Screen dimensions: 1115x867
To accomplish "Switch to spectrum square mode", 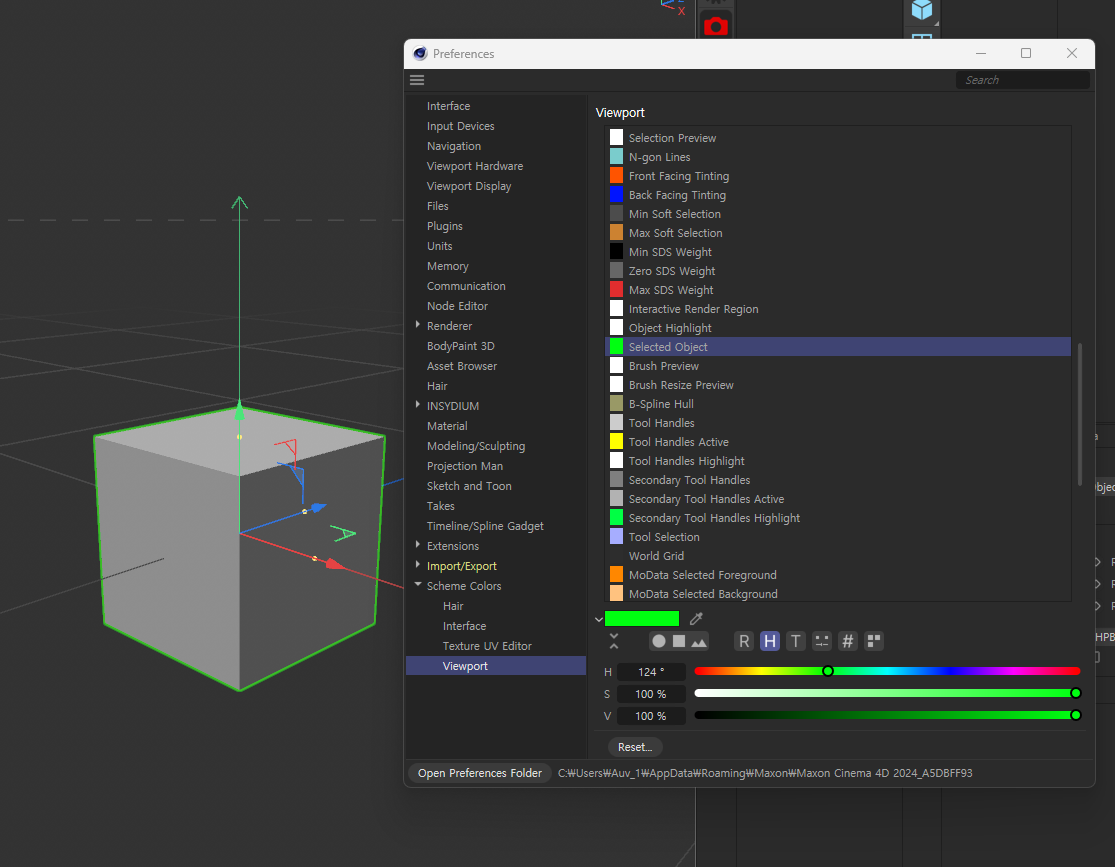I will 679,641.
